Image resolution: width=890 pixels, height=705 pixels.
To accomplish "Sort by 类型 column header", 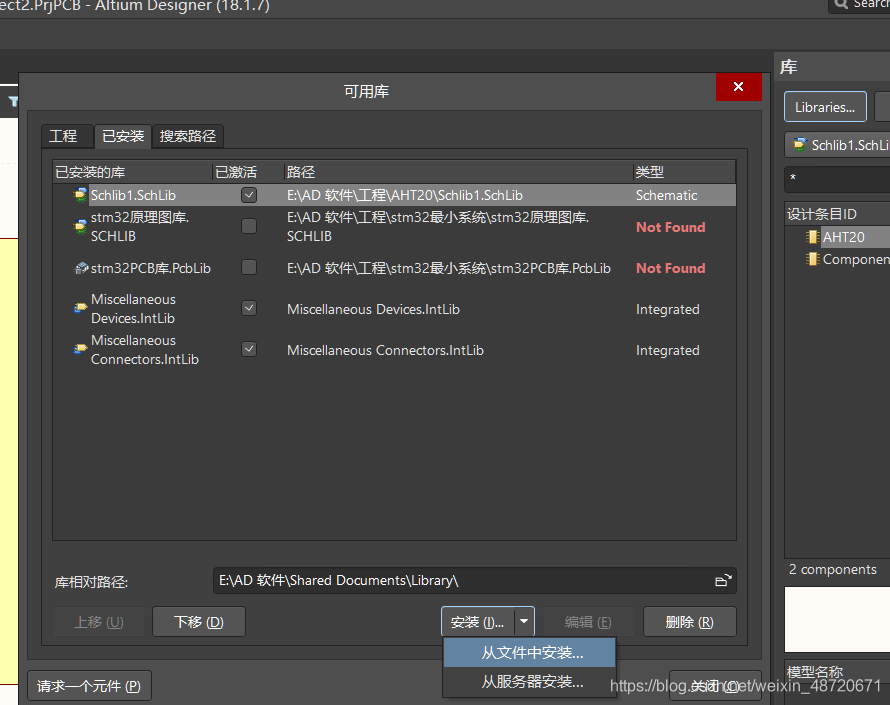I will pos(684,172).
